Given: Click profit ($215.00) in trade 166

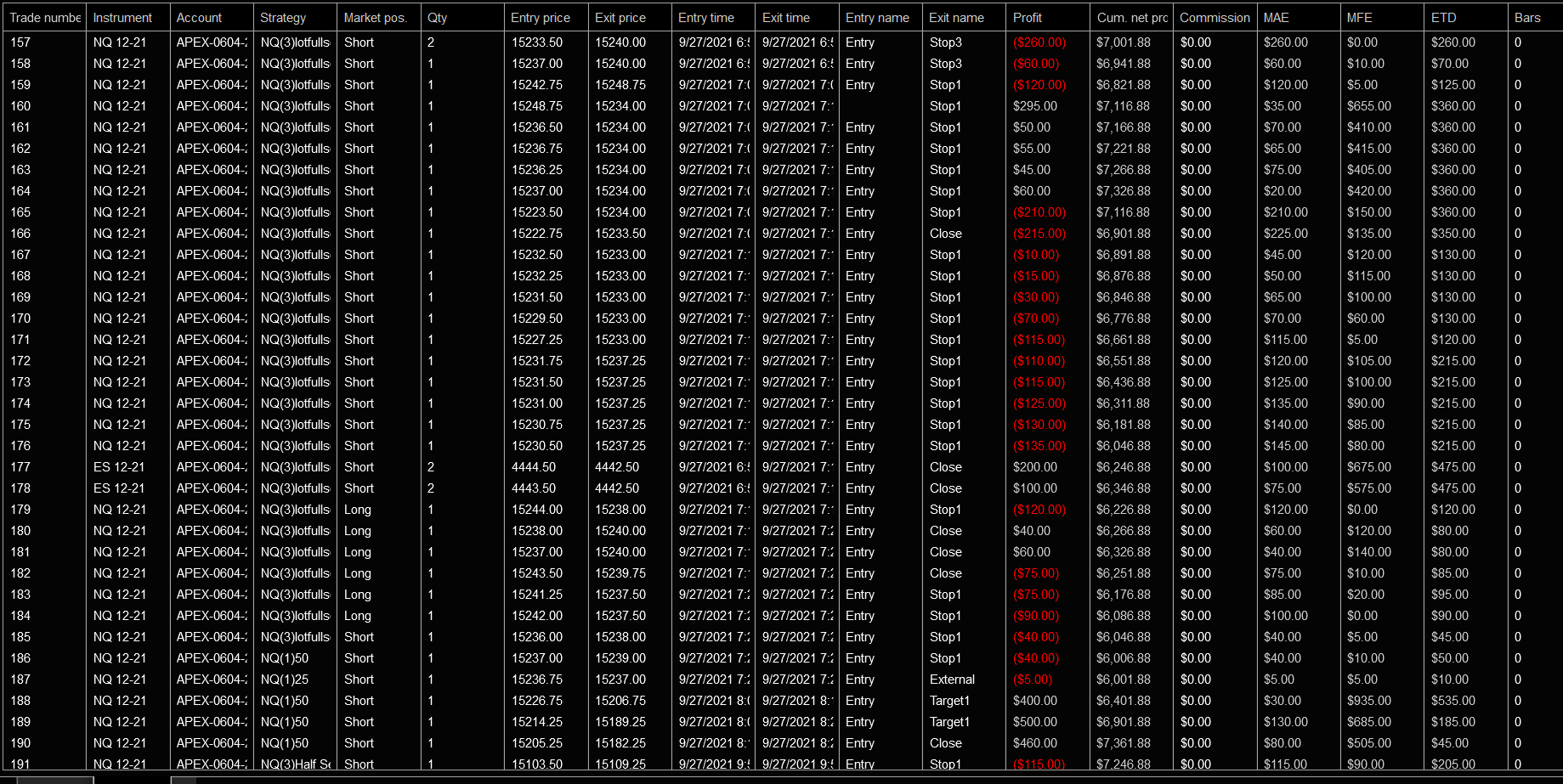Looking at the screenshot, I should click(1039, 234).
